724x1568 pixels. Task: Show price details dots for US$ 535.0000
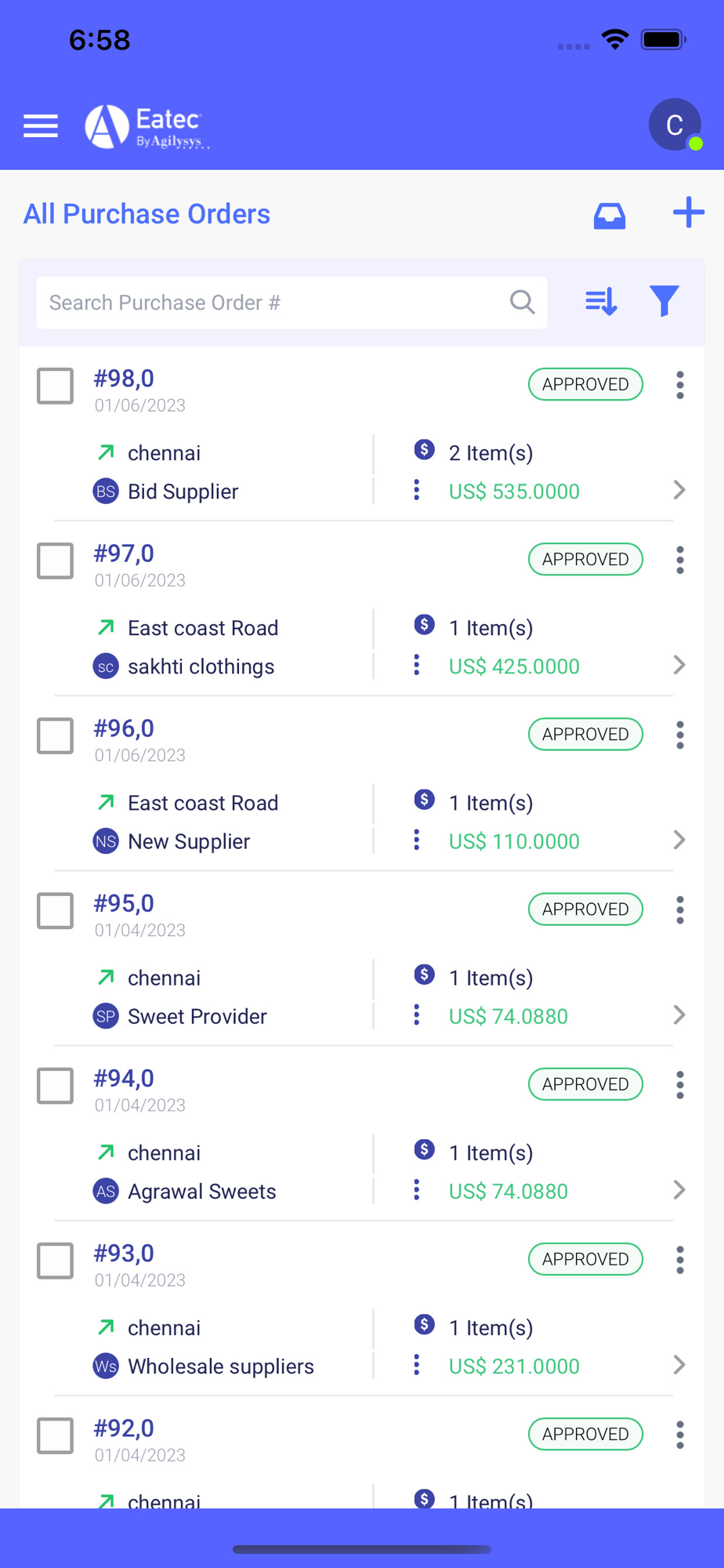(x=417, y=490)
